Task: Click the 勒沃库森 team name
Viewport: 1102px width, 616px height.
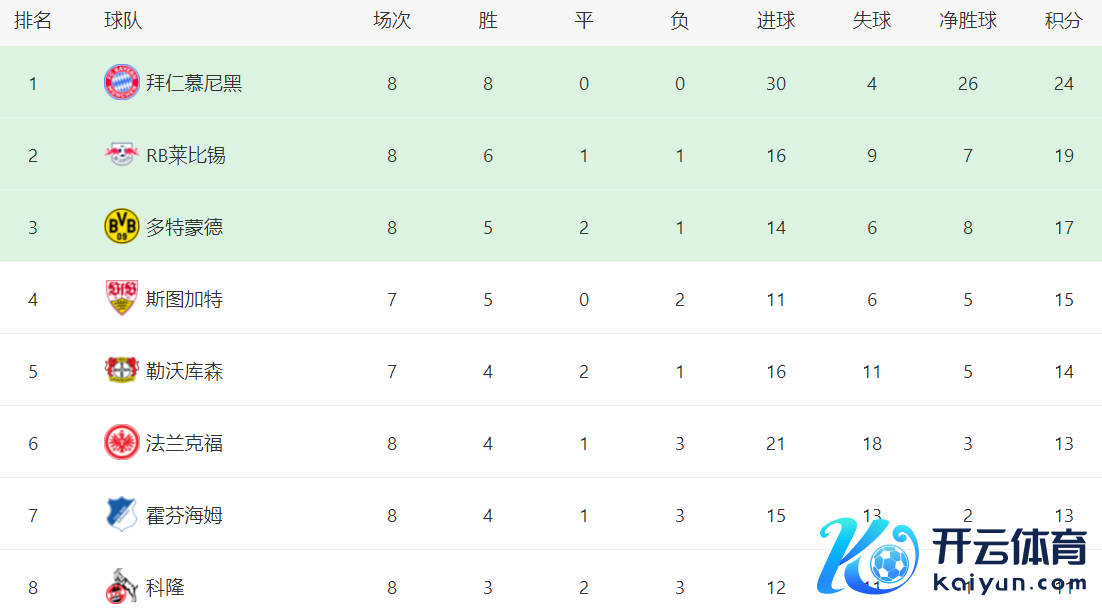Action: click(185, 371)
